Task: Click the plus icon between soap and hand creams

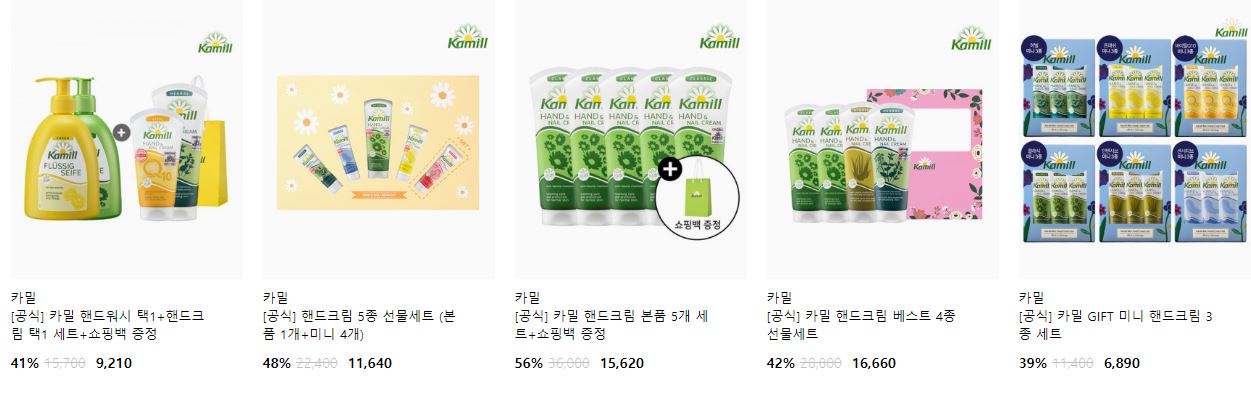Action: pyautogui.click(x=121, y=131)
